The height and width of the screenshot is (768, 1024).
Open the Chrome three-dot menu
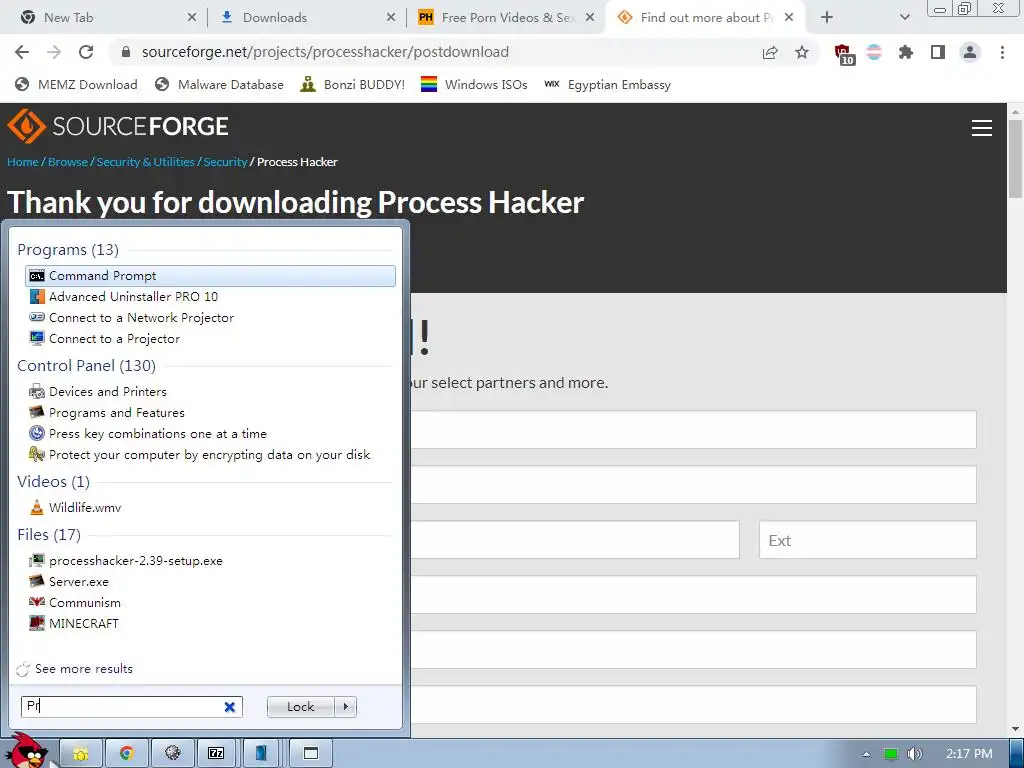coord(1002,52)
